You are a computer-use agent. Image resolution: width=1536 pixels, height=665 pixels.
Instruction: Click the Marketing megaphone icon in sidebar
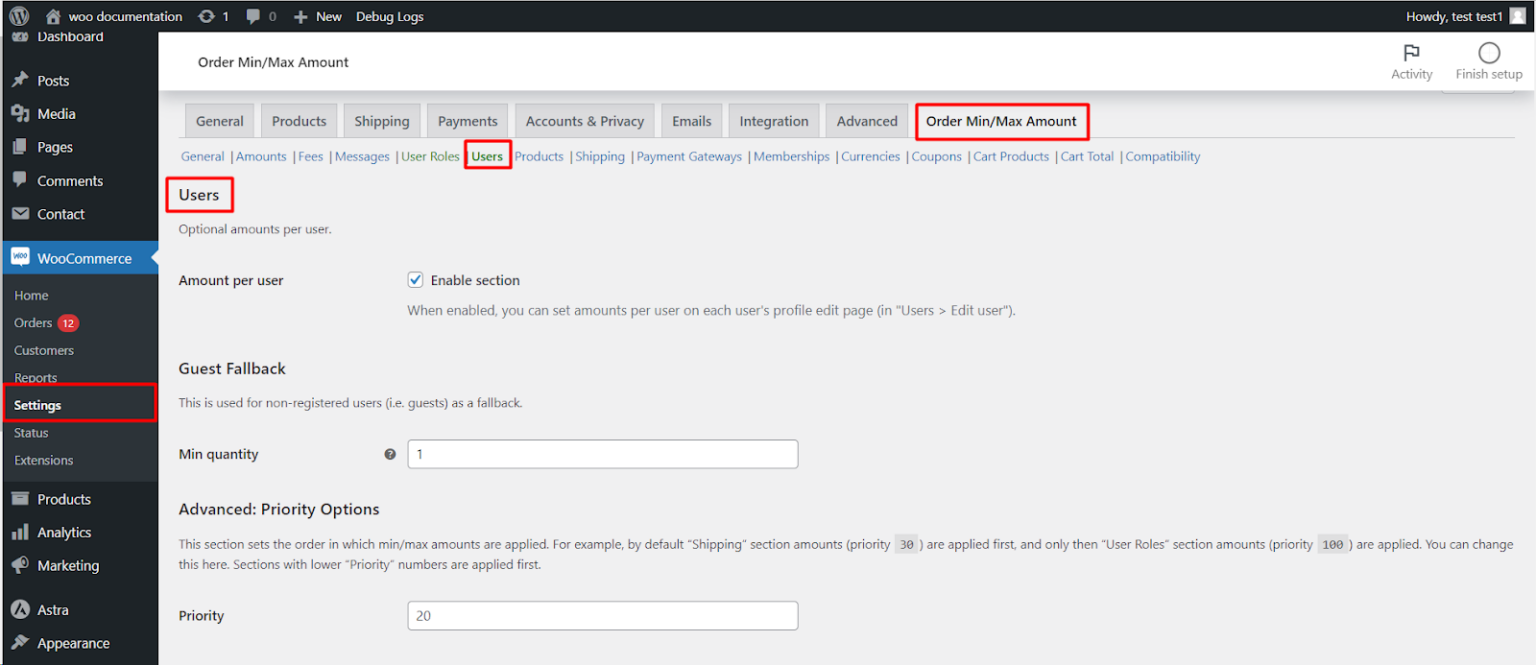click(x=20, y=565)
